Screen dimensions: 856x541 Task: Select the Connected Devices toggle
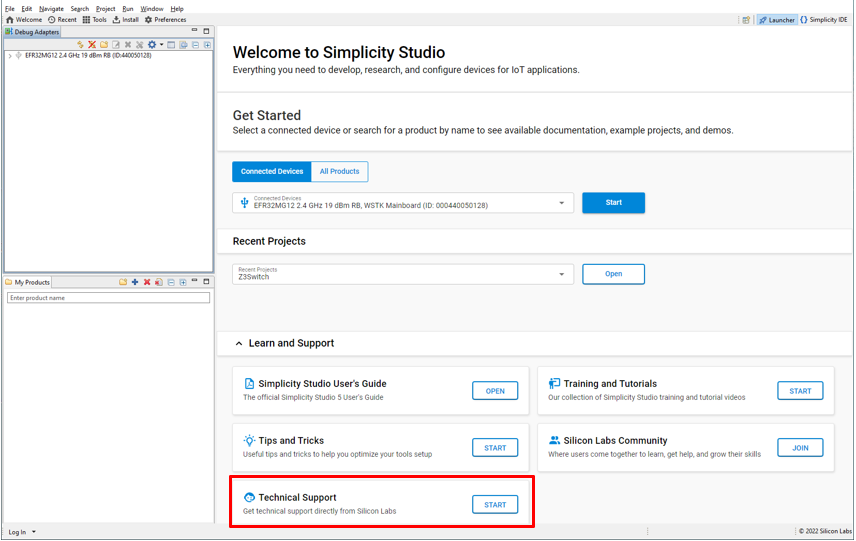271,172
